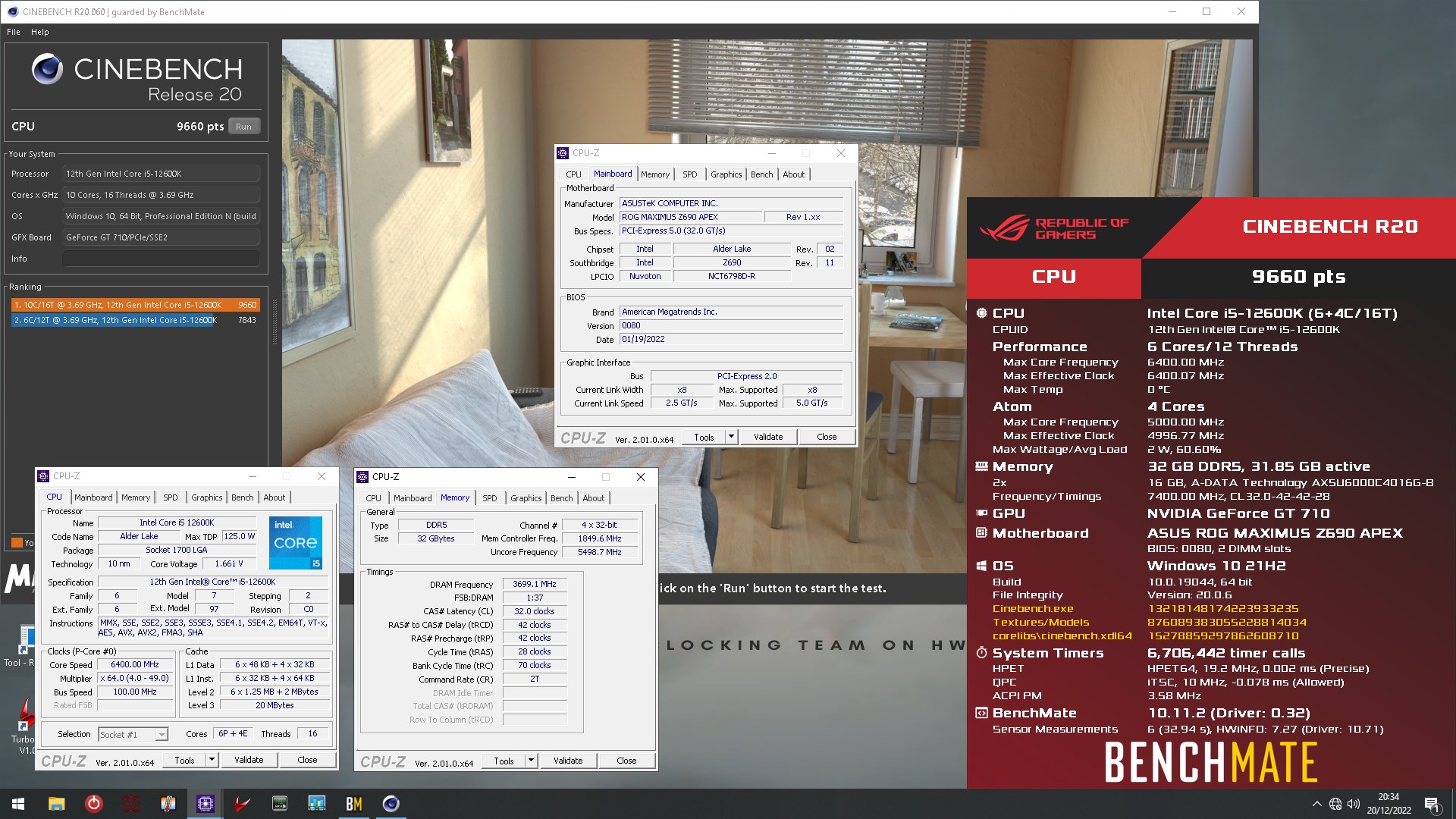This screenshot has height=819, width=1456.
Task: Click the CPU chip icon in the BenchMate panel
Action: click(x=981, y=313)
